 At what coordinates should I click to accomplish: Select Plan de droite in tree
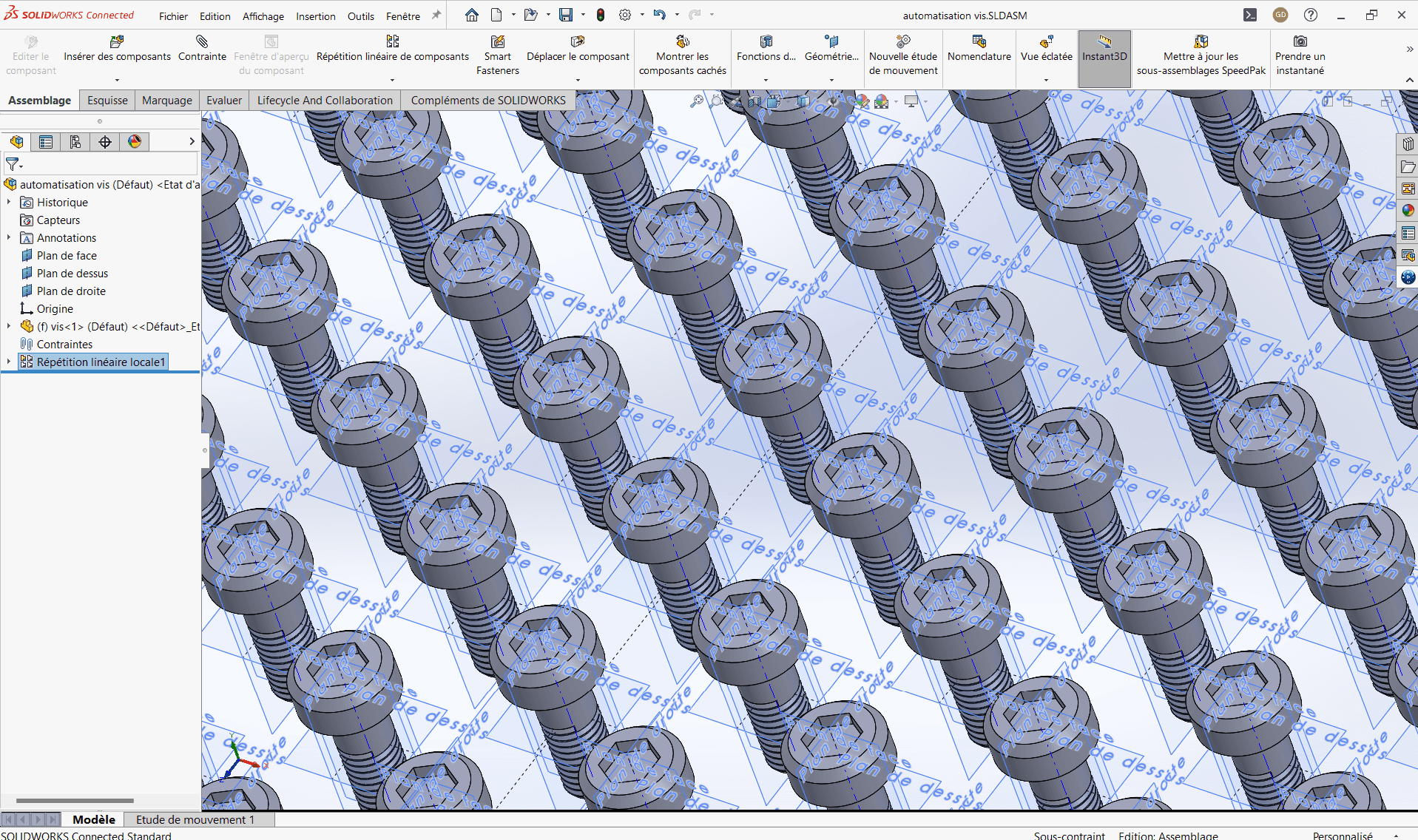(71, 291)
